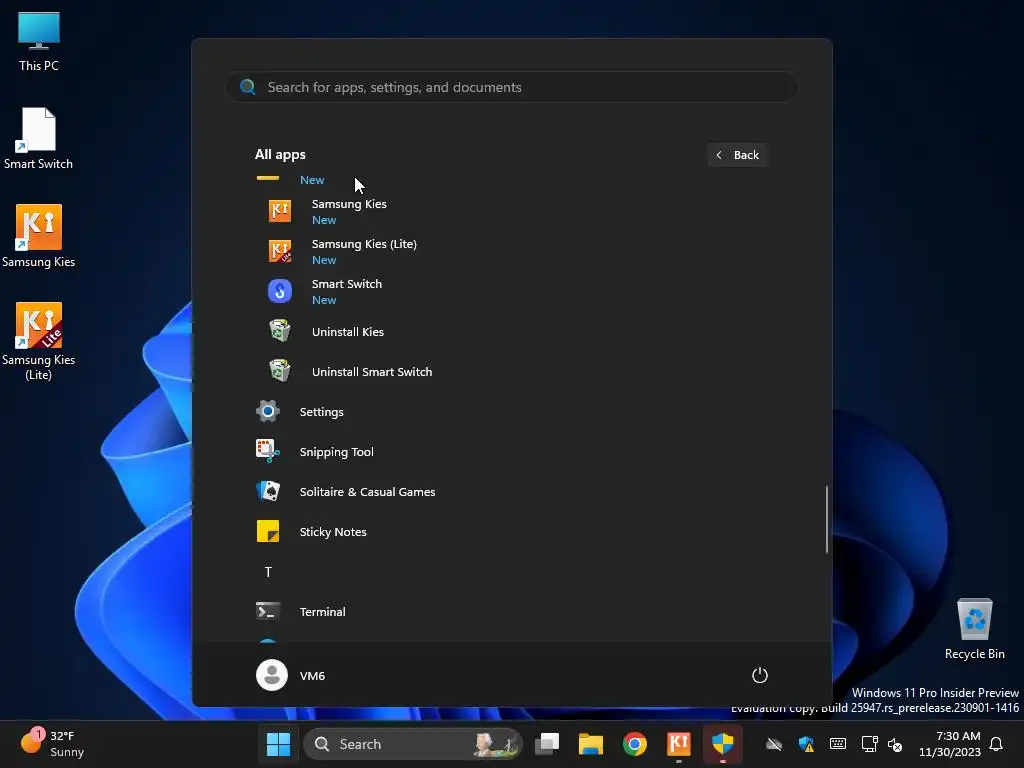Go Back to pinned apps
Image resolution: width=1024 pixels, height=768 pixels.
(x=737, y=155)
